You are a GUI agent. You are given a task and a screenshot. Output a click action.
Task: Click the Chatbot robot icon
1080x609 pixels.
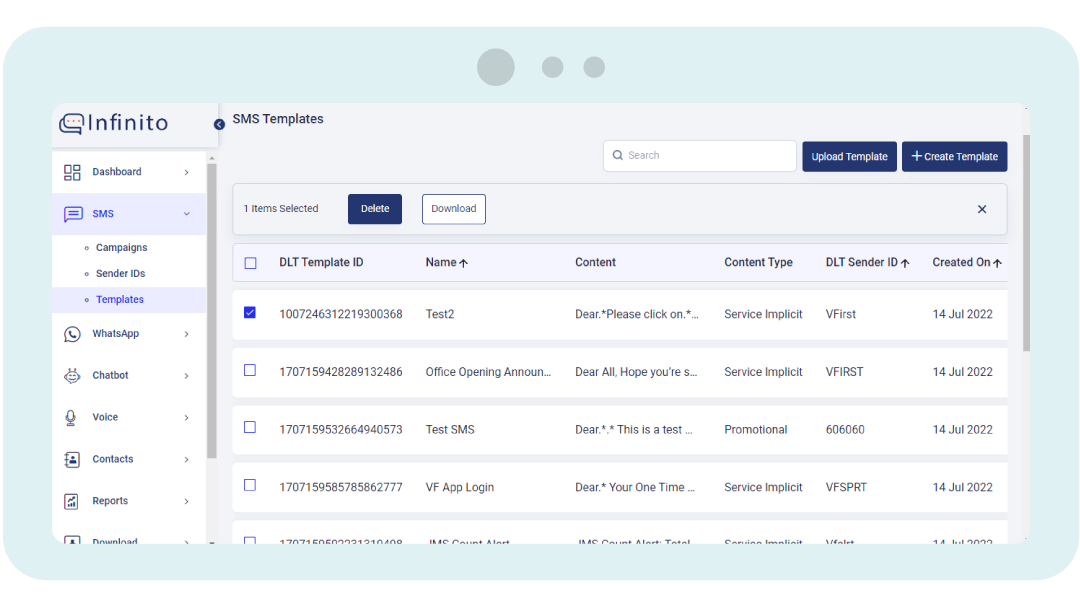pyautogui.click(x=72, y=375)
